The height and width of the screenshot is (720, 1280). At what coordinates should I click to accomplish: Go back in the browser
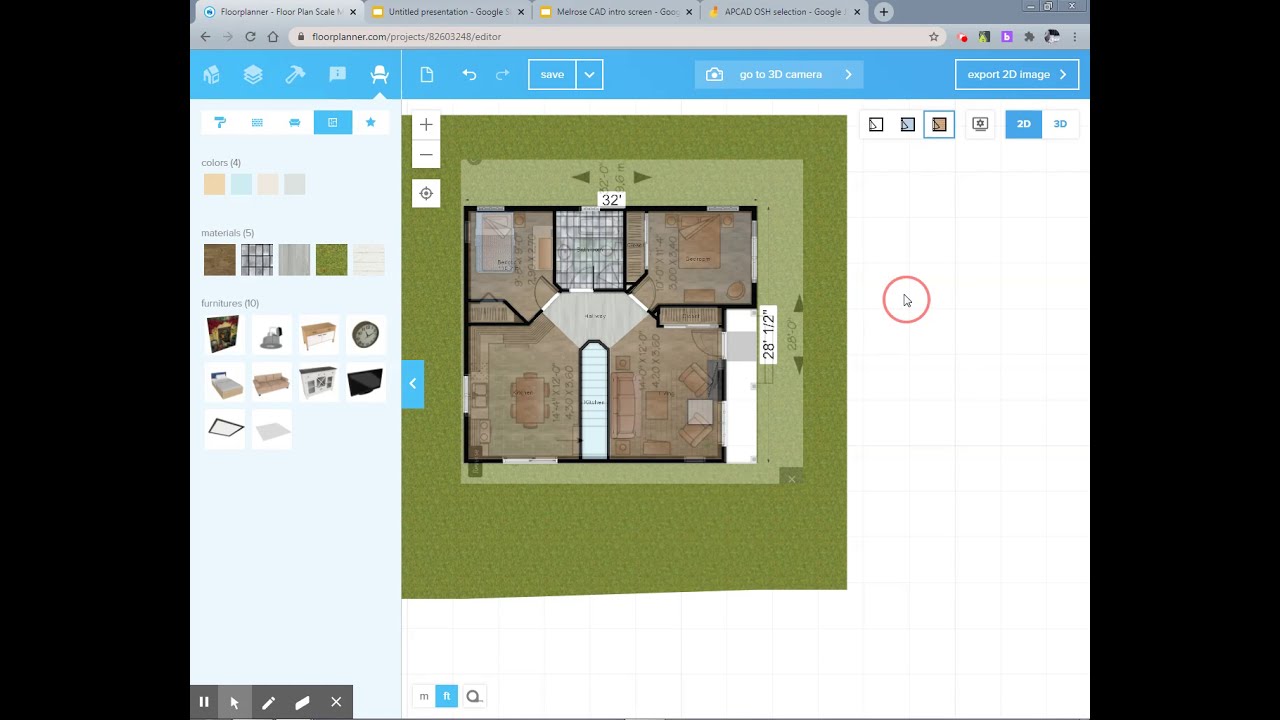[x=205, y=37]
